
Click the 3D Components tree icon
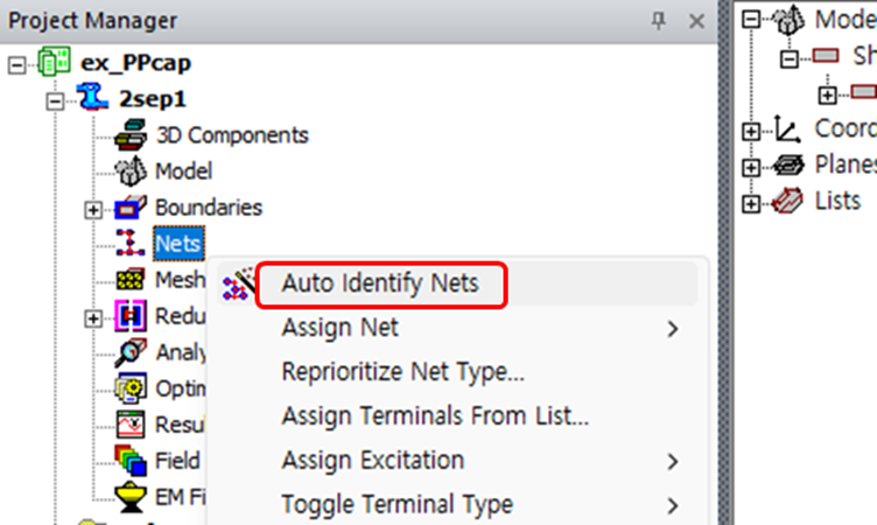(131, 135)
